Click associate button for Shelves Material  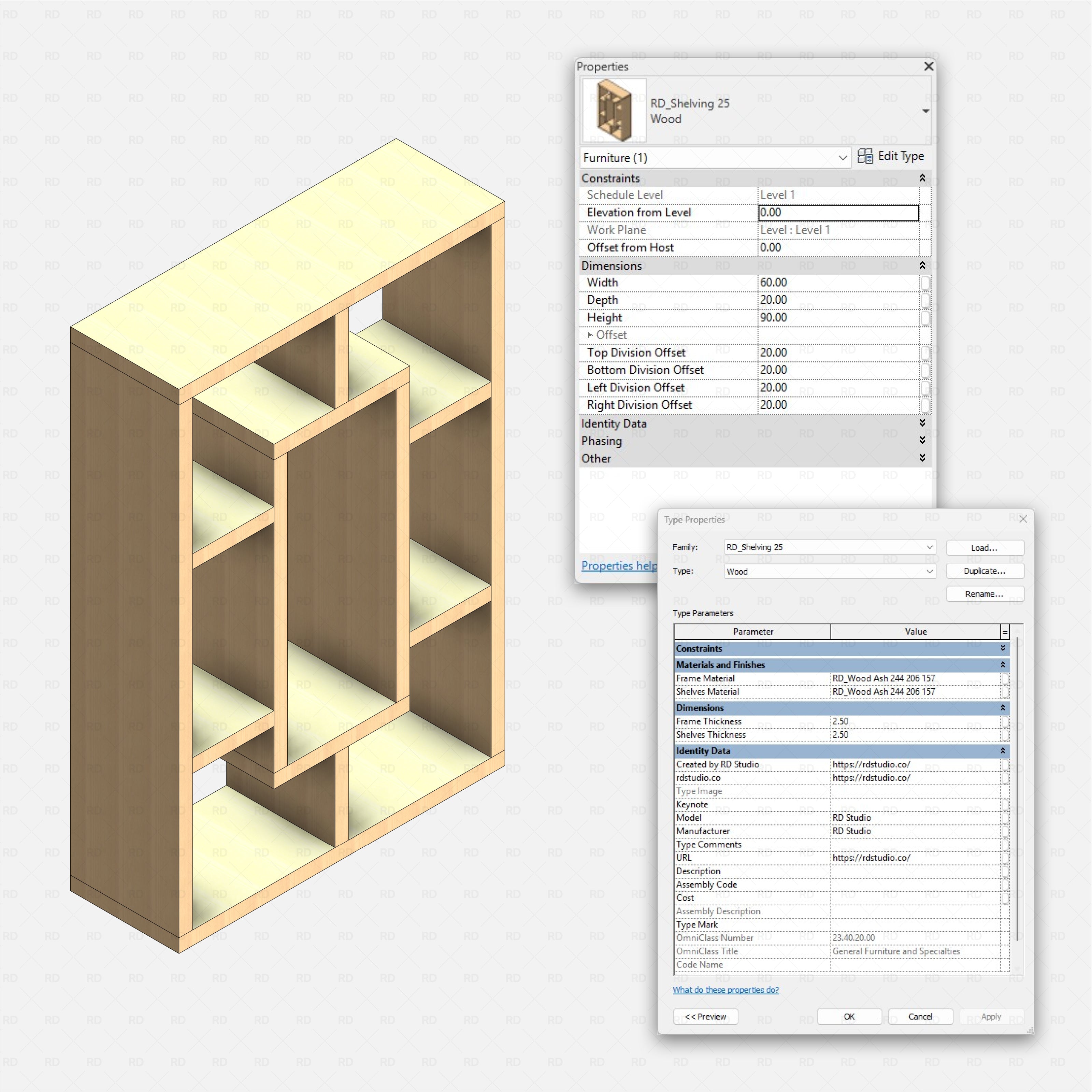click(x=1004, y=692)
